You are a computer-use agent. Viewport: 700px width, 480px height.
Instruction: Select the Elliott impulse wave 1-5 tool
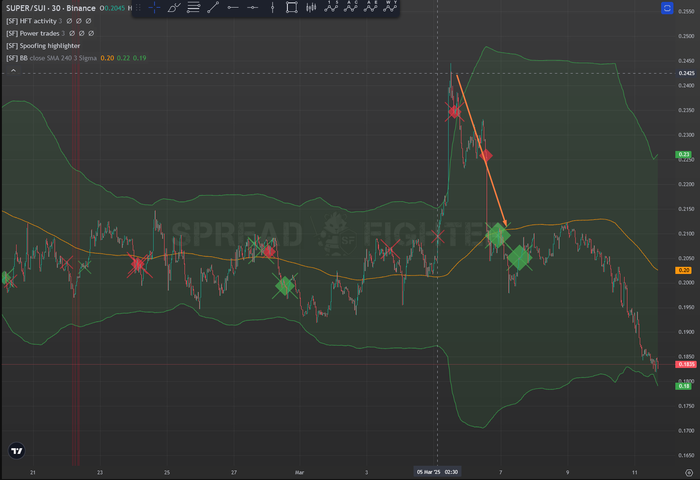(331, 7)
